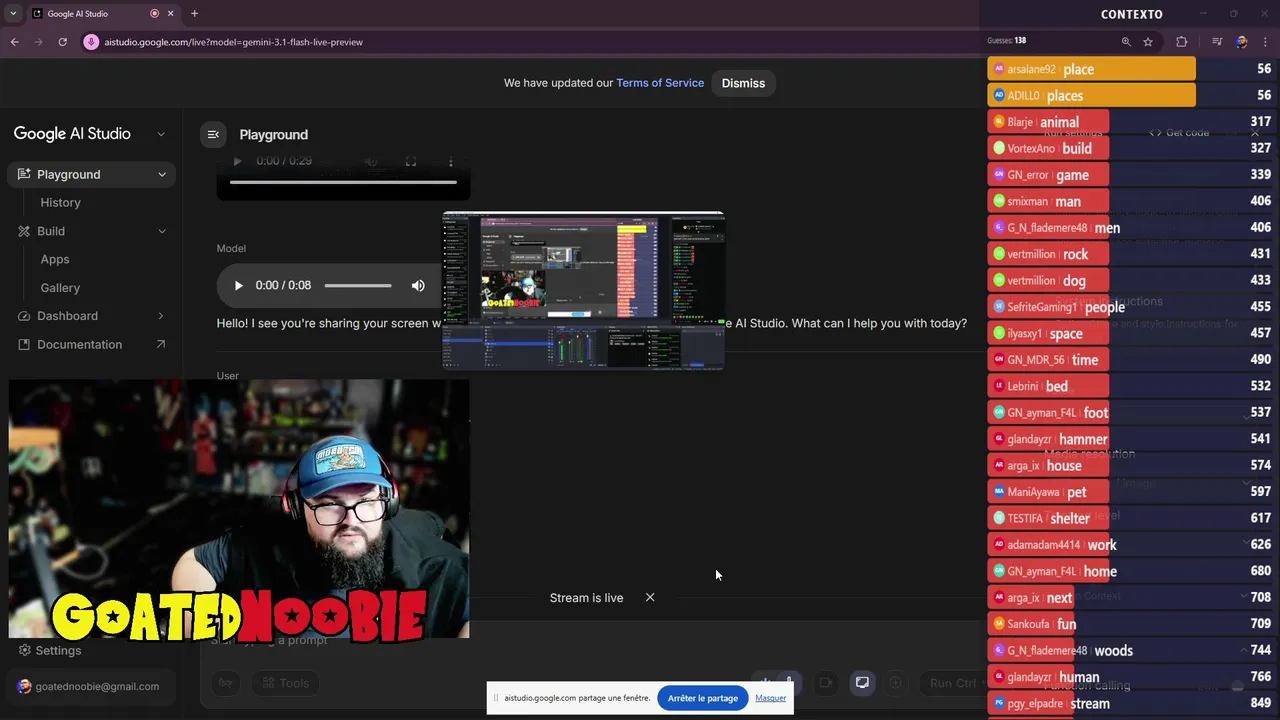Image resolution: width=1280 pixels, height=720 pixels.
Task: Click the prompt text input field
Action: [590, 640]
